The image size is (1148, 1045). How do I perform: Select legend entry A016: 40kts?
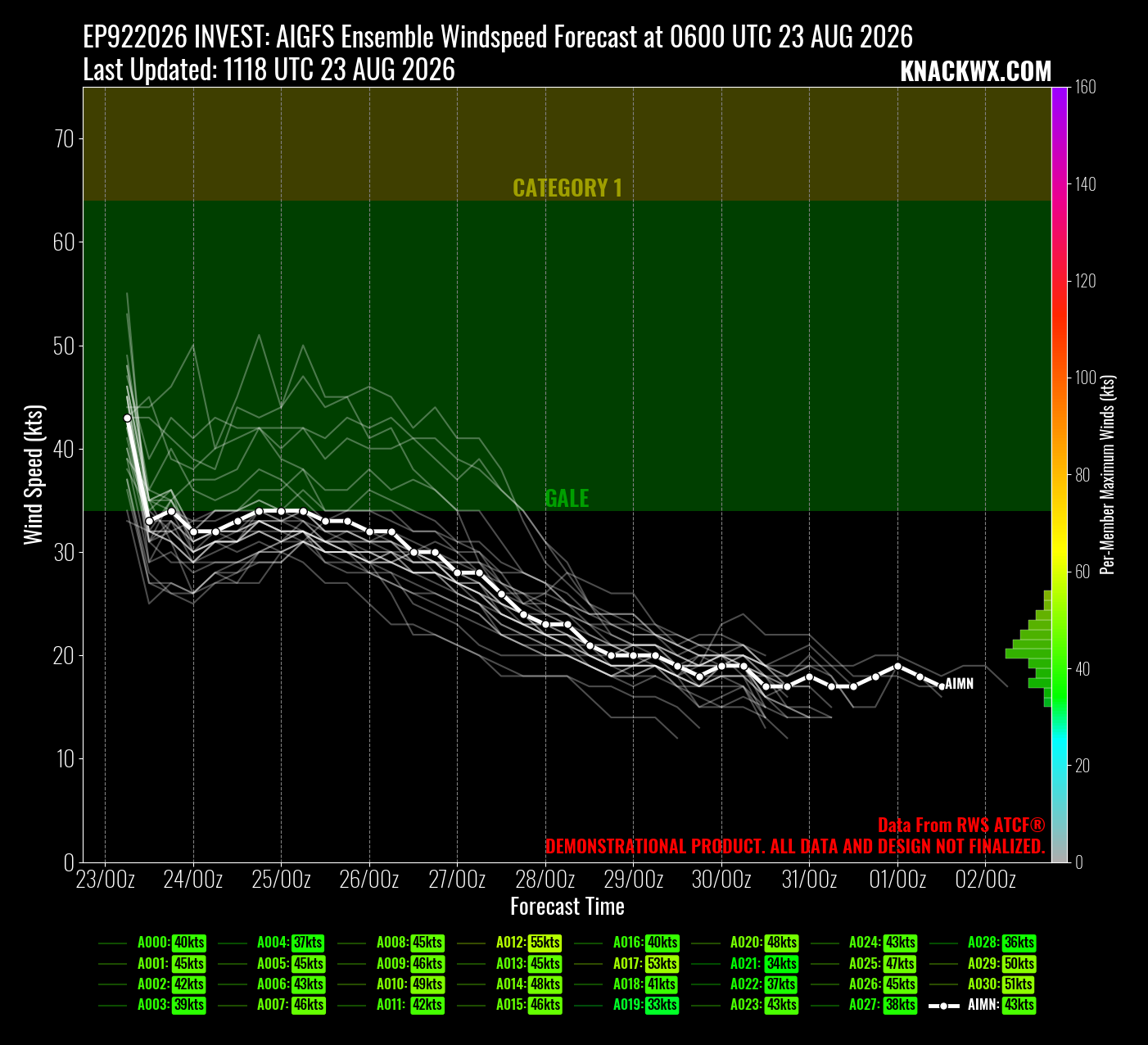click(628, 943)
